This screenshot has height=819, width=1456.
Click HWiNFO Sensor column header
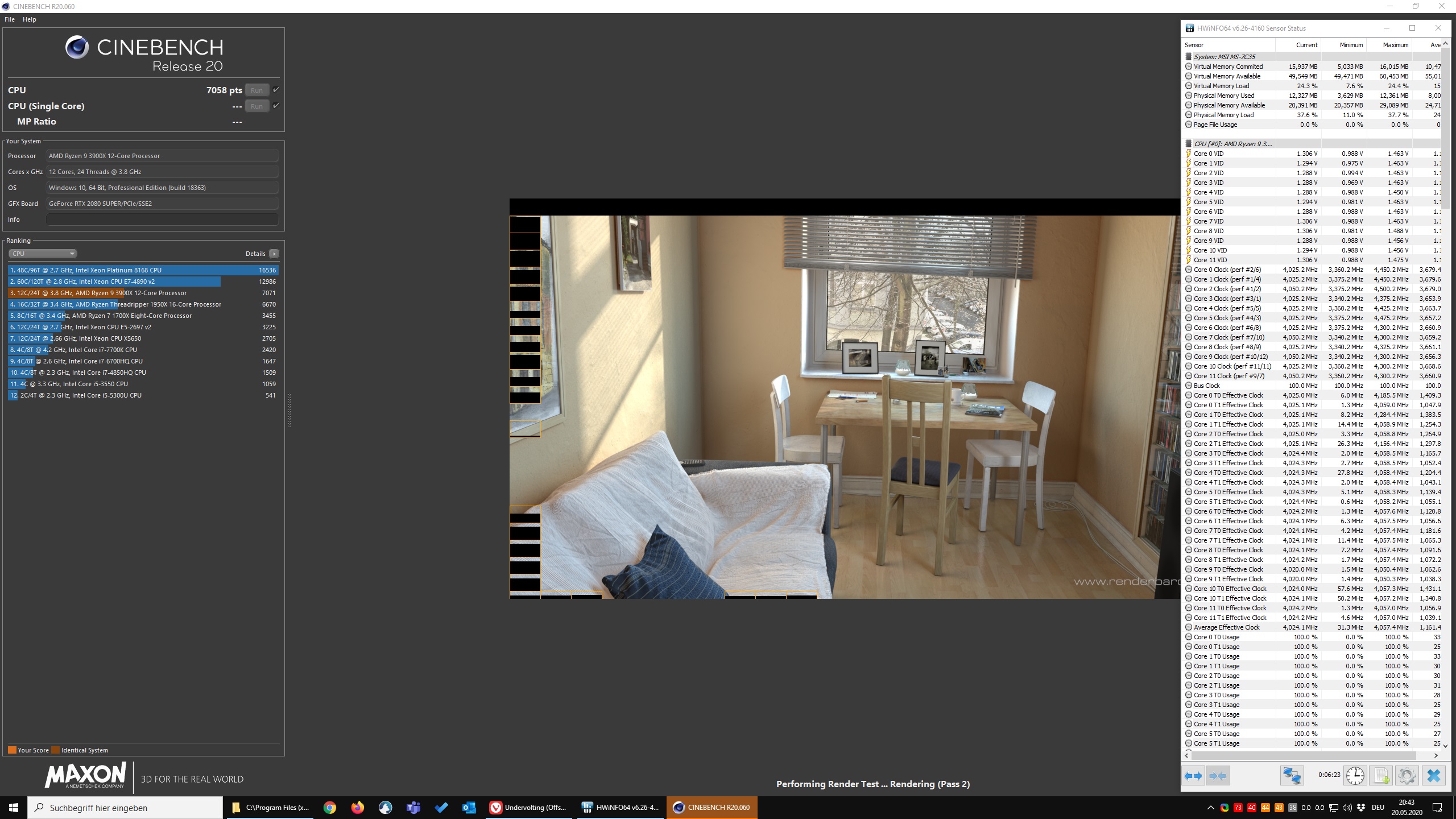click(1228, 45)
